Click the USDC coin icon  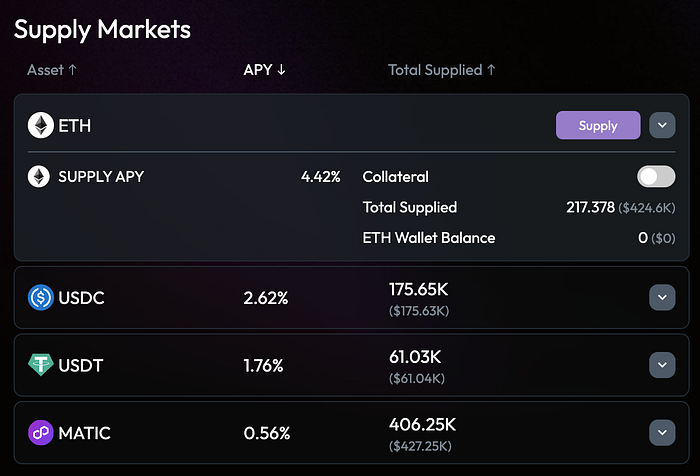[x=41, y=298]
